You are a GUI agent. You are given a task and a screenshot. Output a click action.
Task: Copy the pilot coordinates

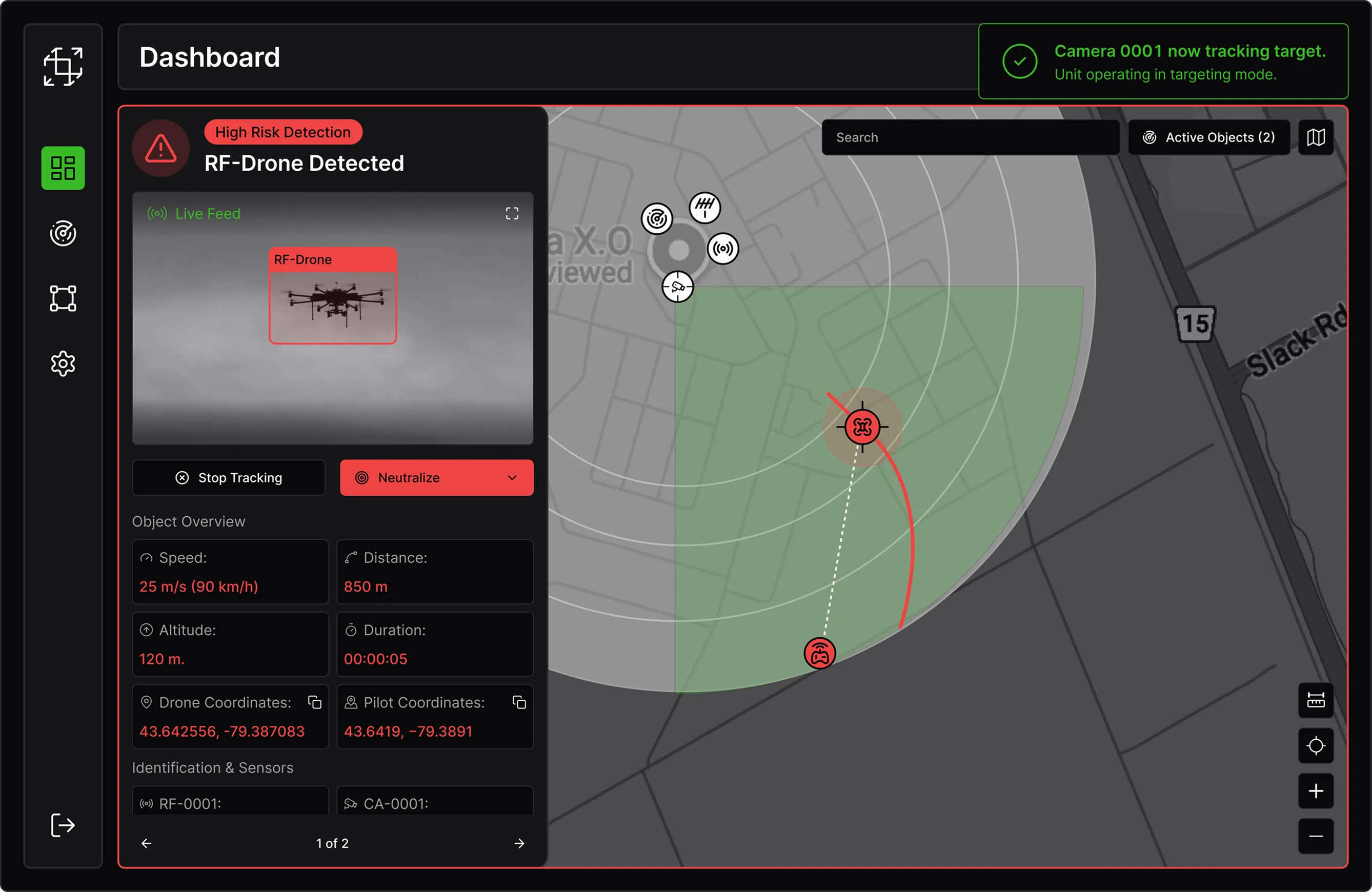tap(519, 702)
